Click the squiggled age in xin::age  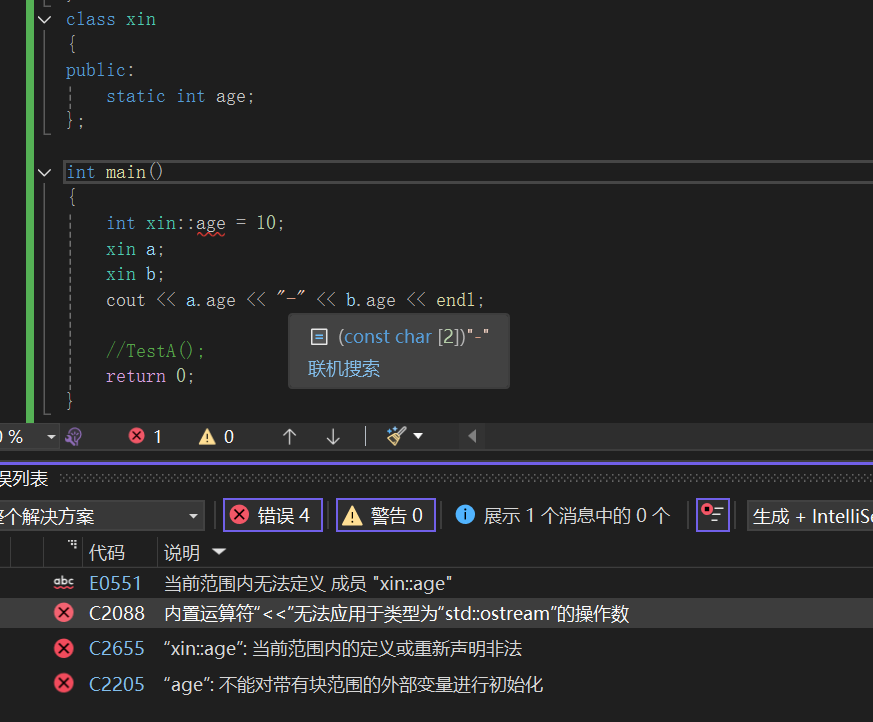pyautogui.click(x=210, y=224)
